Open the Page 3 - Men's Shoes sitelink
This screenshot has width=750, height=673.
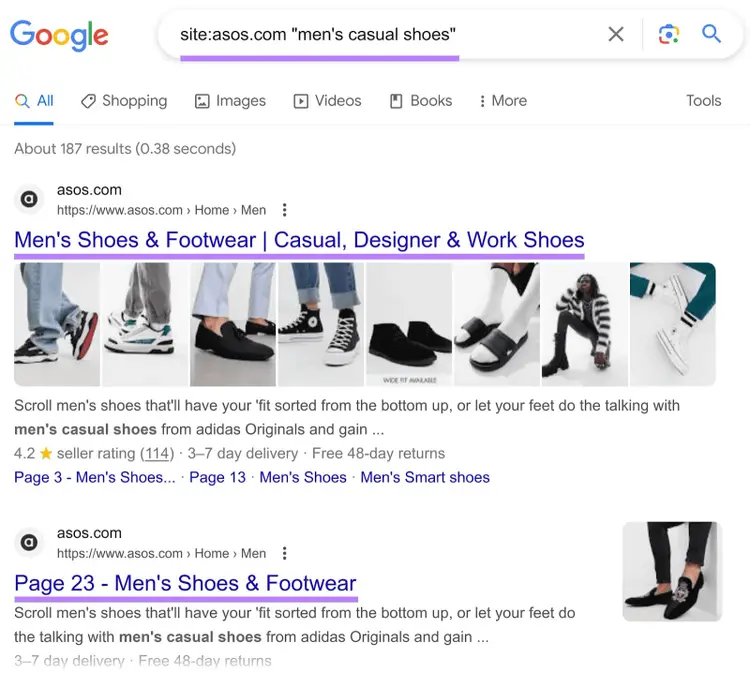(95, 477)
